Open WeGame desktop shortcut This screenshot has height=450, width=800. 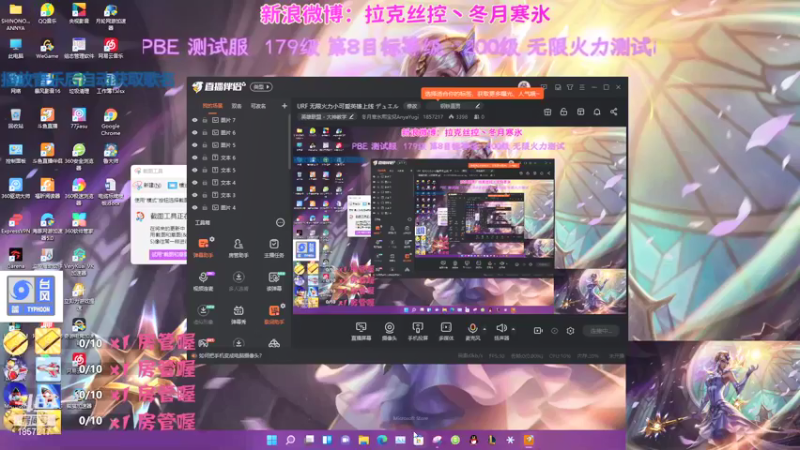point(47,48)
